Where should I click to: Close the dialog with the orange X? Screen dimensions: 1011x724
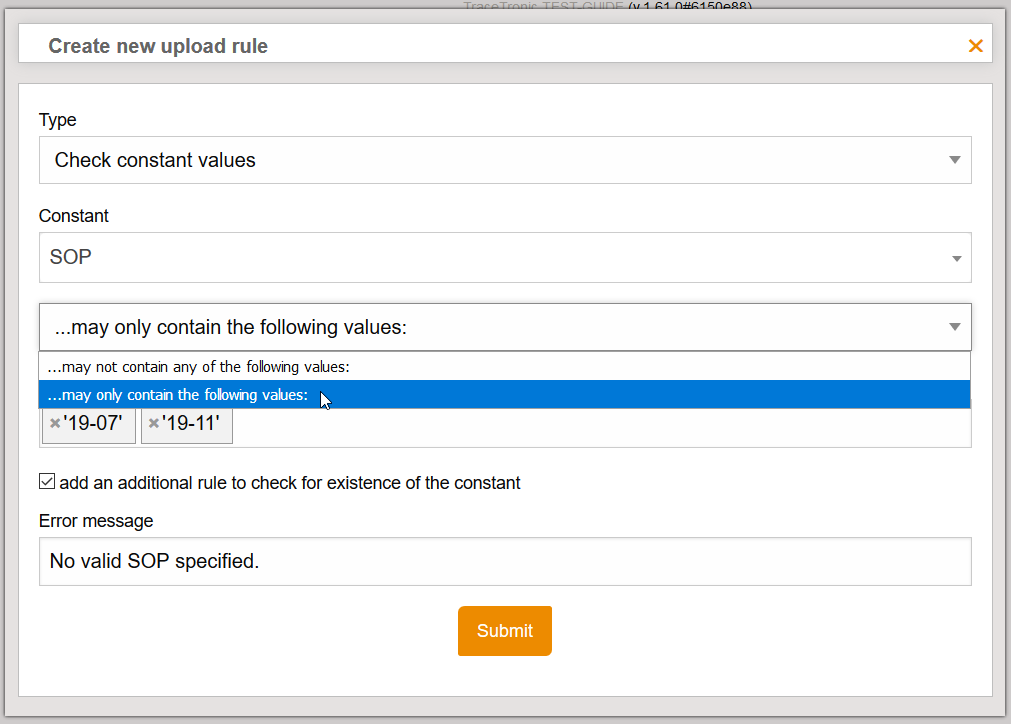point(975,45)
